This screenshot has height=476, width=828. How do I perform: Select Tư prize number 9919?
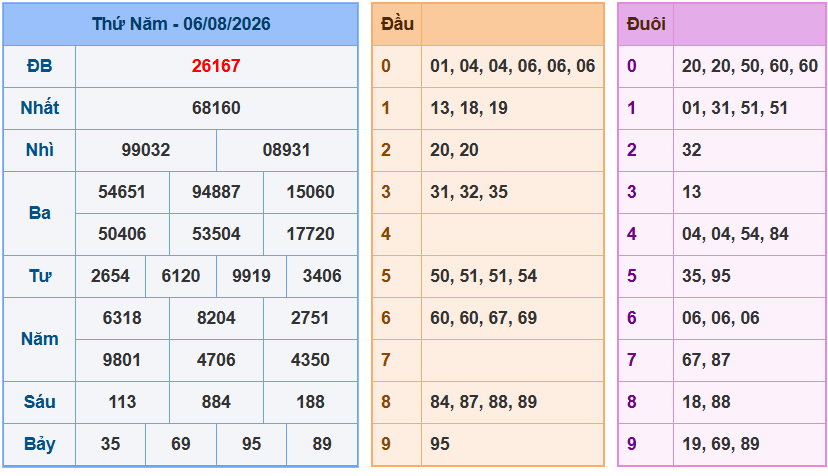pyautogui.click(x=251, y=276)
